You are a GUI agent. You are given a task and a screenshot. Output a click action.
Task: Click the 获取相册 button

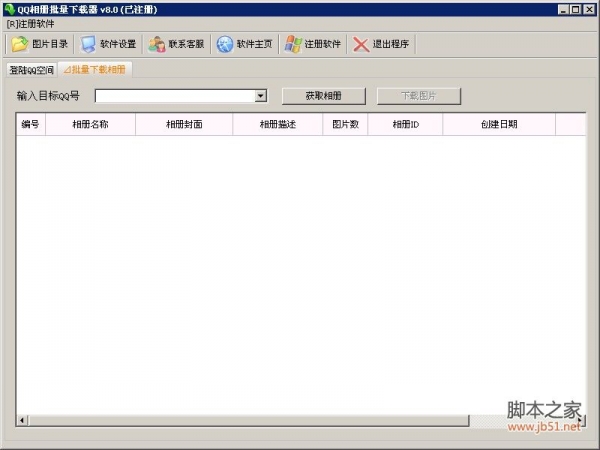(x=324, y=96)
